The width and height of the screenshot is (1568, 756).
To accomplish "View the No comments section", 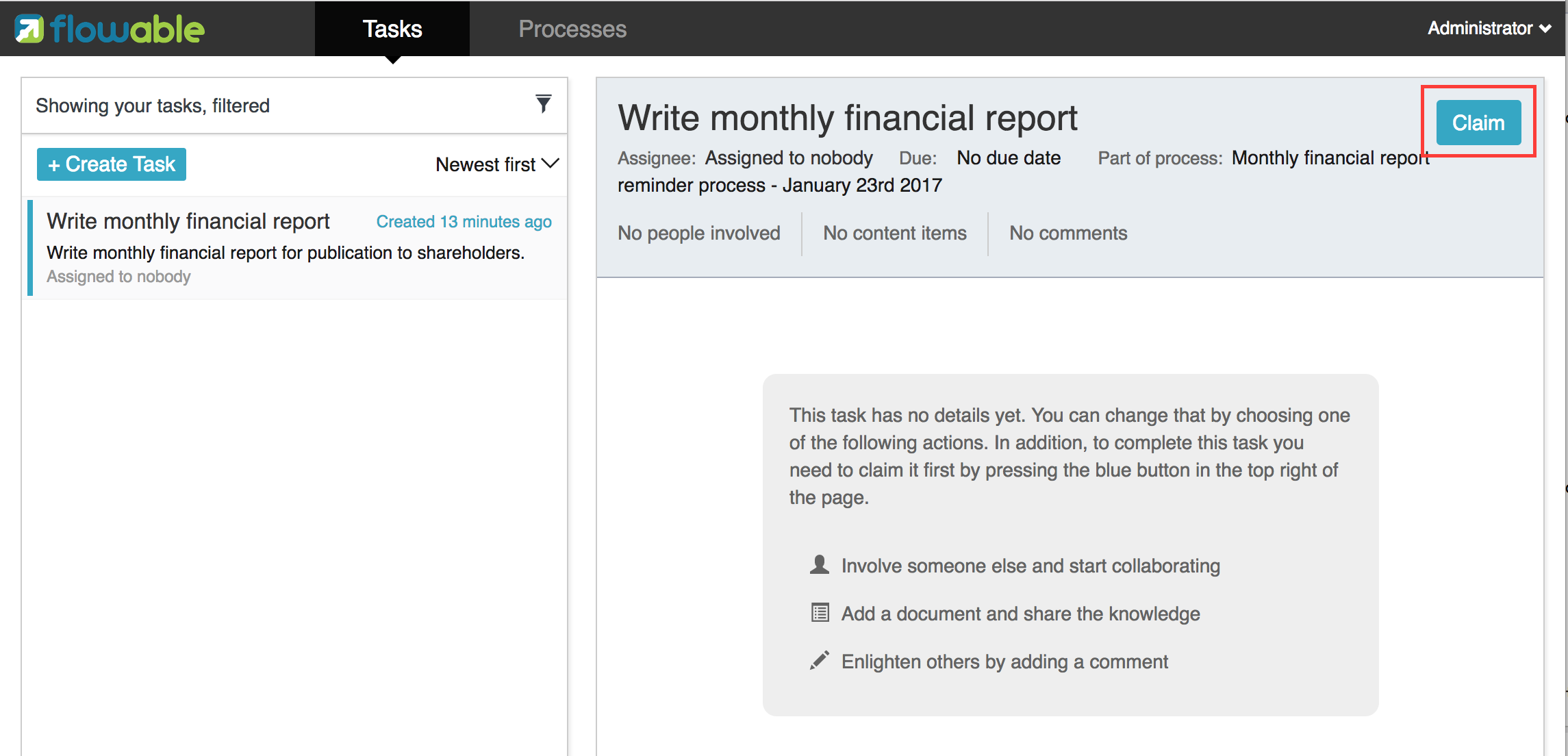I will coord(1067,233).
